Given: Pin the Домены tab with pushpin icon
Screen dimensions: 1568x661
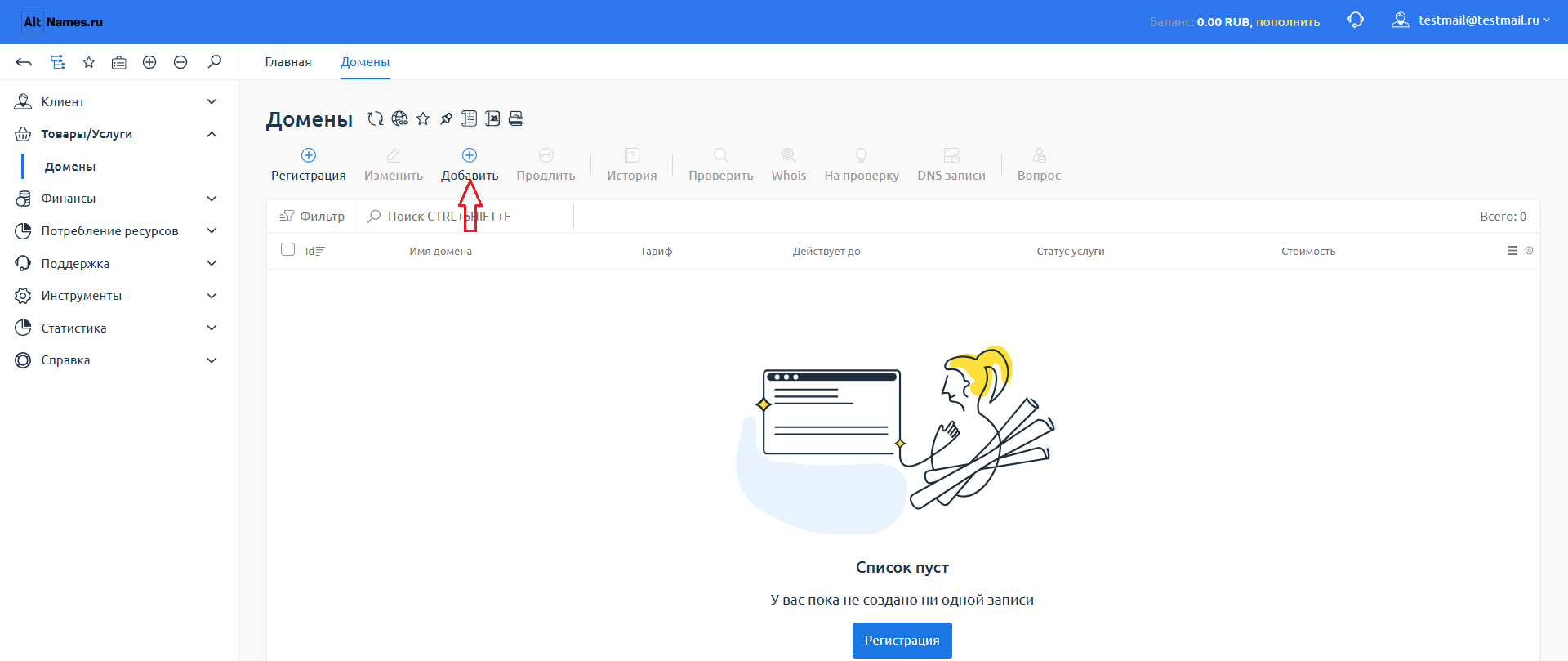Looking at the screenshot, I should [x=446, y=118].
